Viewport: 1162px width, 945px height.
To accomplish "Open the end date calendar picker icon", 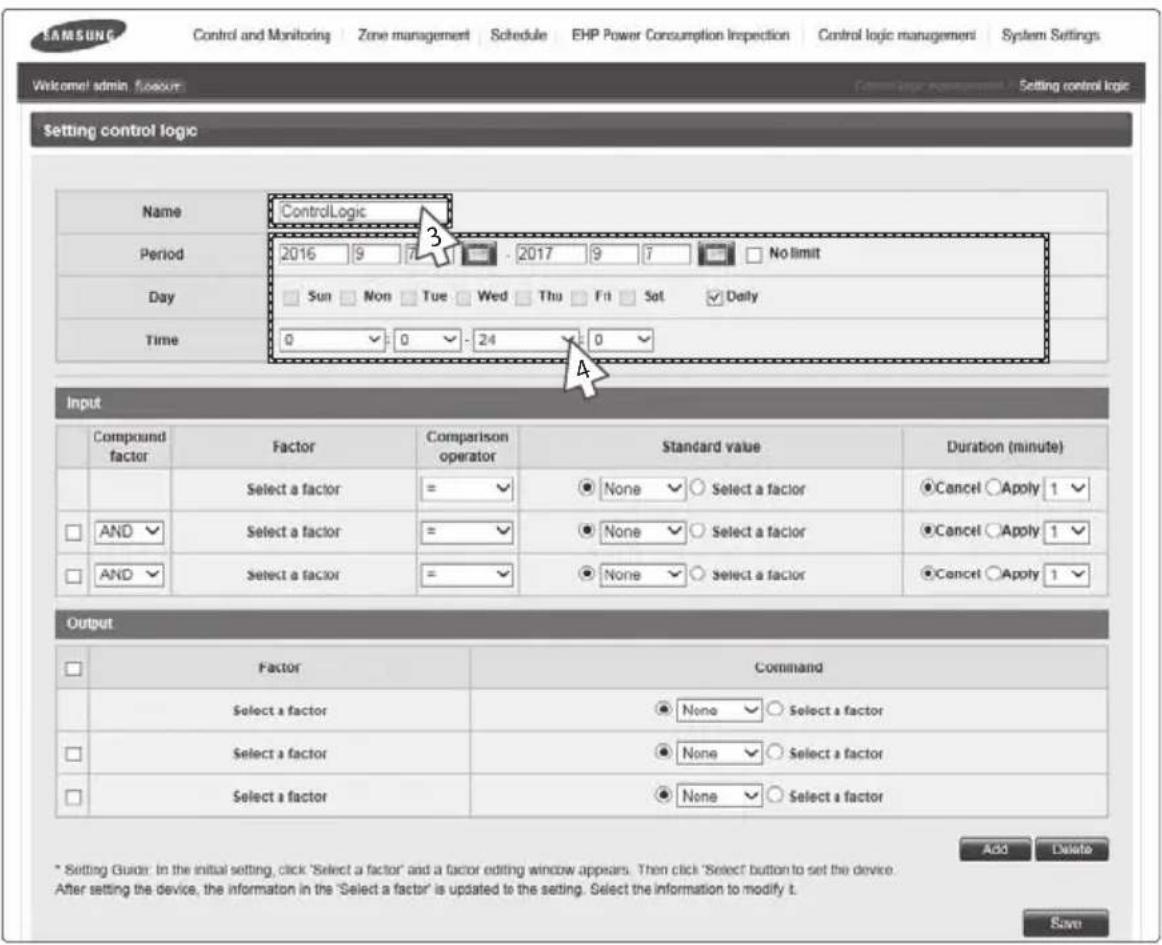I will point(716,253).
